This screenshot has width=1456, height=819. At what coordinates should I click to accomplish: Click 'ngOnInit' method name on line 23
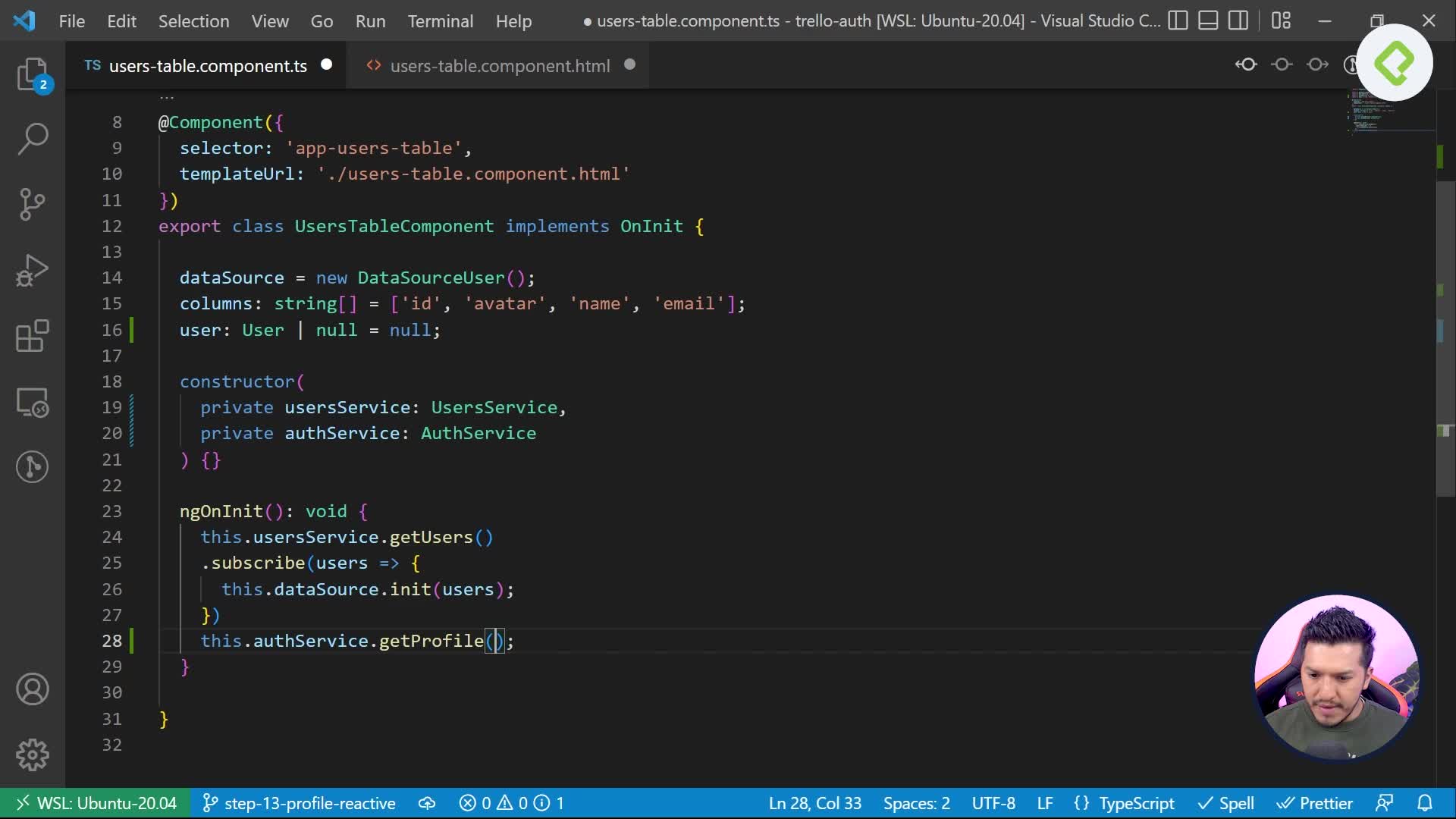pyautogui.click(x=221, y=511)
